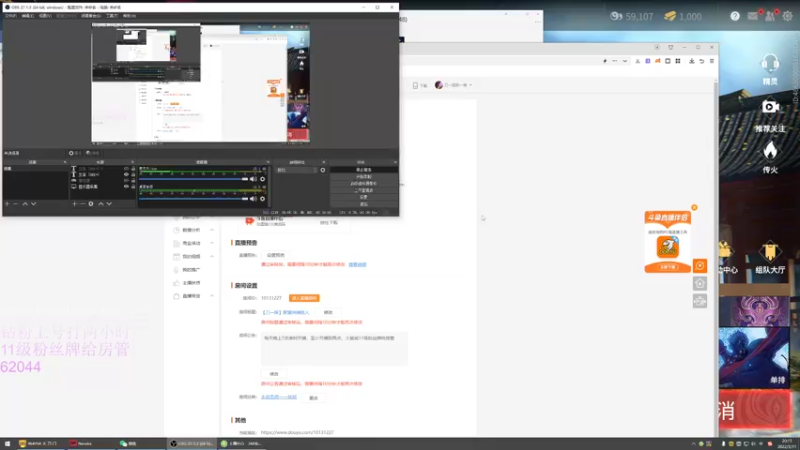The image size is (800, 450).
Task: Toggle lock on the second text source
Action: pyautogui.click(x=133, y=174)
